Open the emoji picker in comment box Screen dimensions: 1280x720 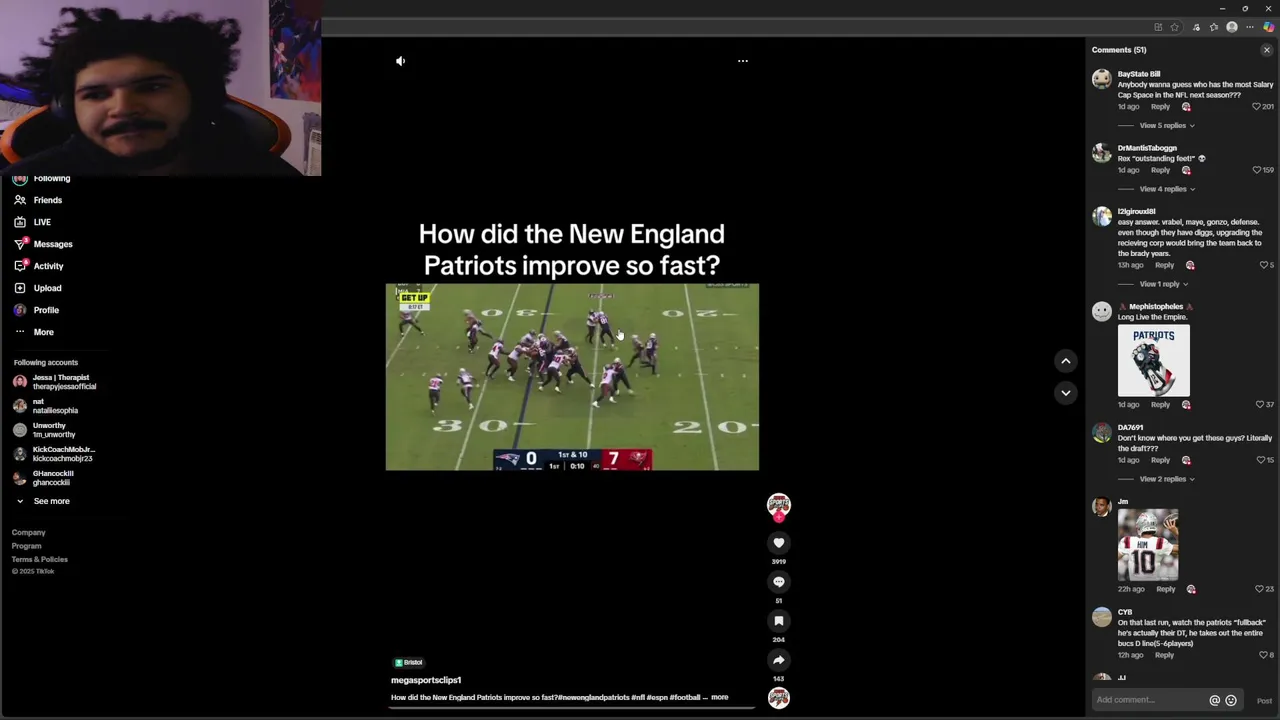point(1231,701)
